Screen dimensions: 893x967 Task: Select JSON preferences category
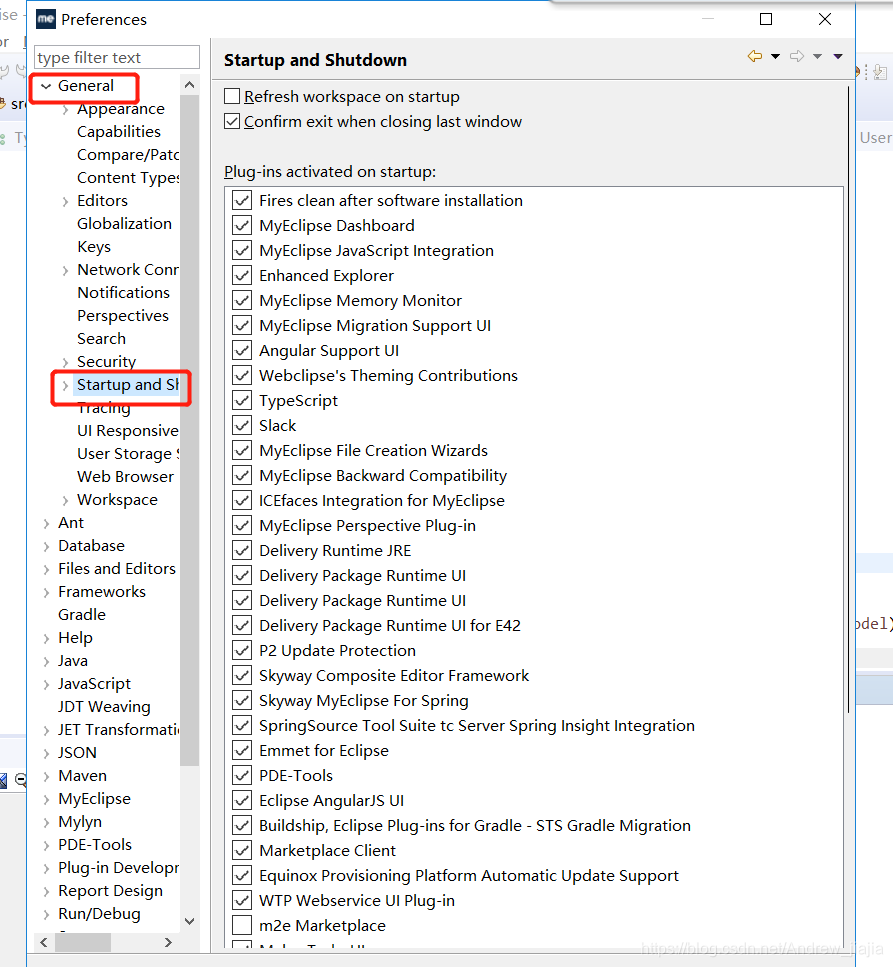(77, 752)
